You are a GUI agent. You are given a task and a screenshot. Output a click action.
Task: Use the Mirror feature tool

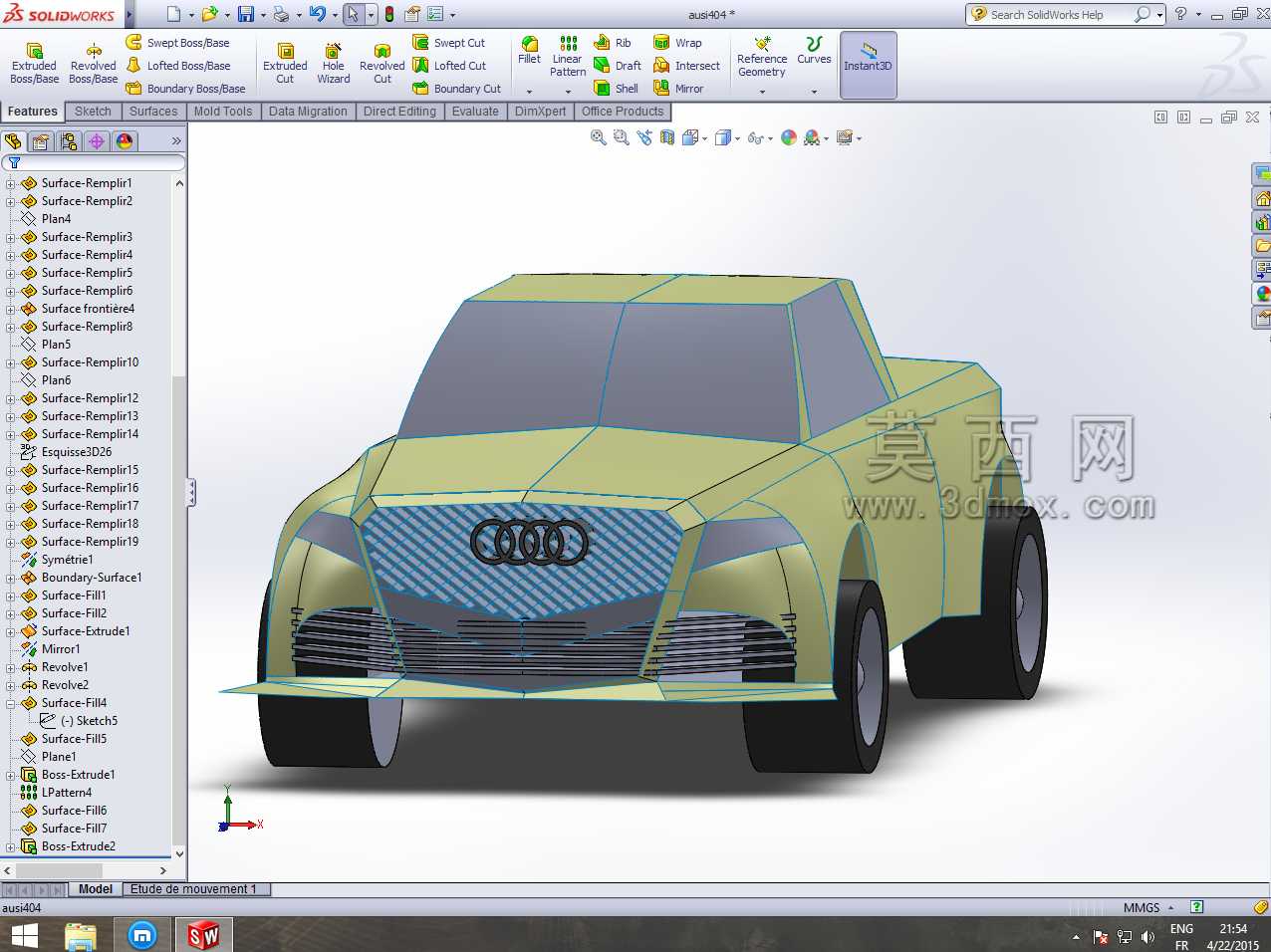pos(678,89)
